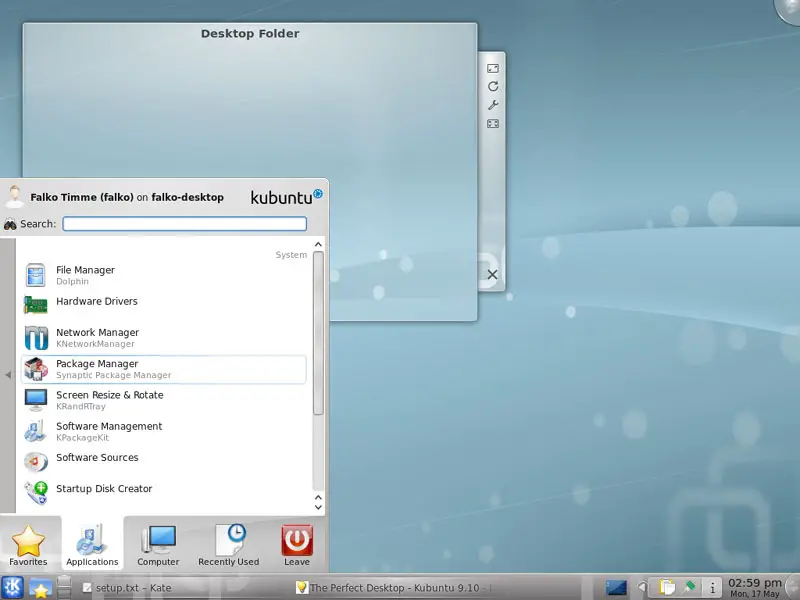Open Startup Disk Creator
Image resolution: width=800 pixels, height=600 pixels.
tap(164, 493)
